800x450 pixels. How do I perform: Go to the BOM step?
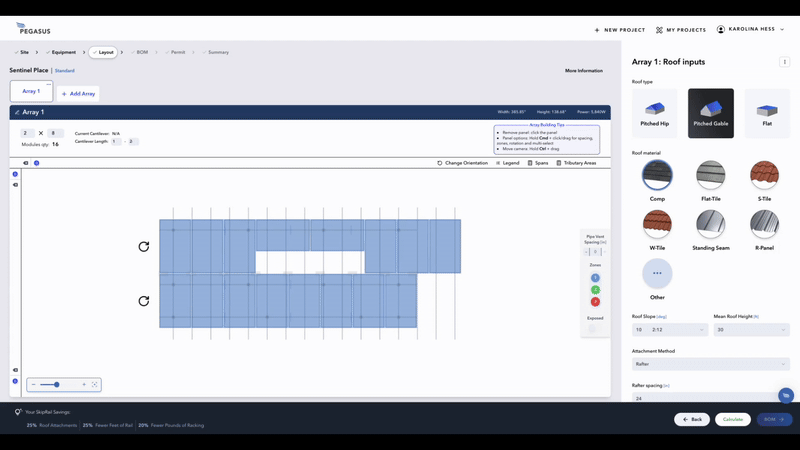click(139, 52)
